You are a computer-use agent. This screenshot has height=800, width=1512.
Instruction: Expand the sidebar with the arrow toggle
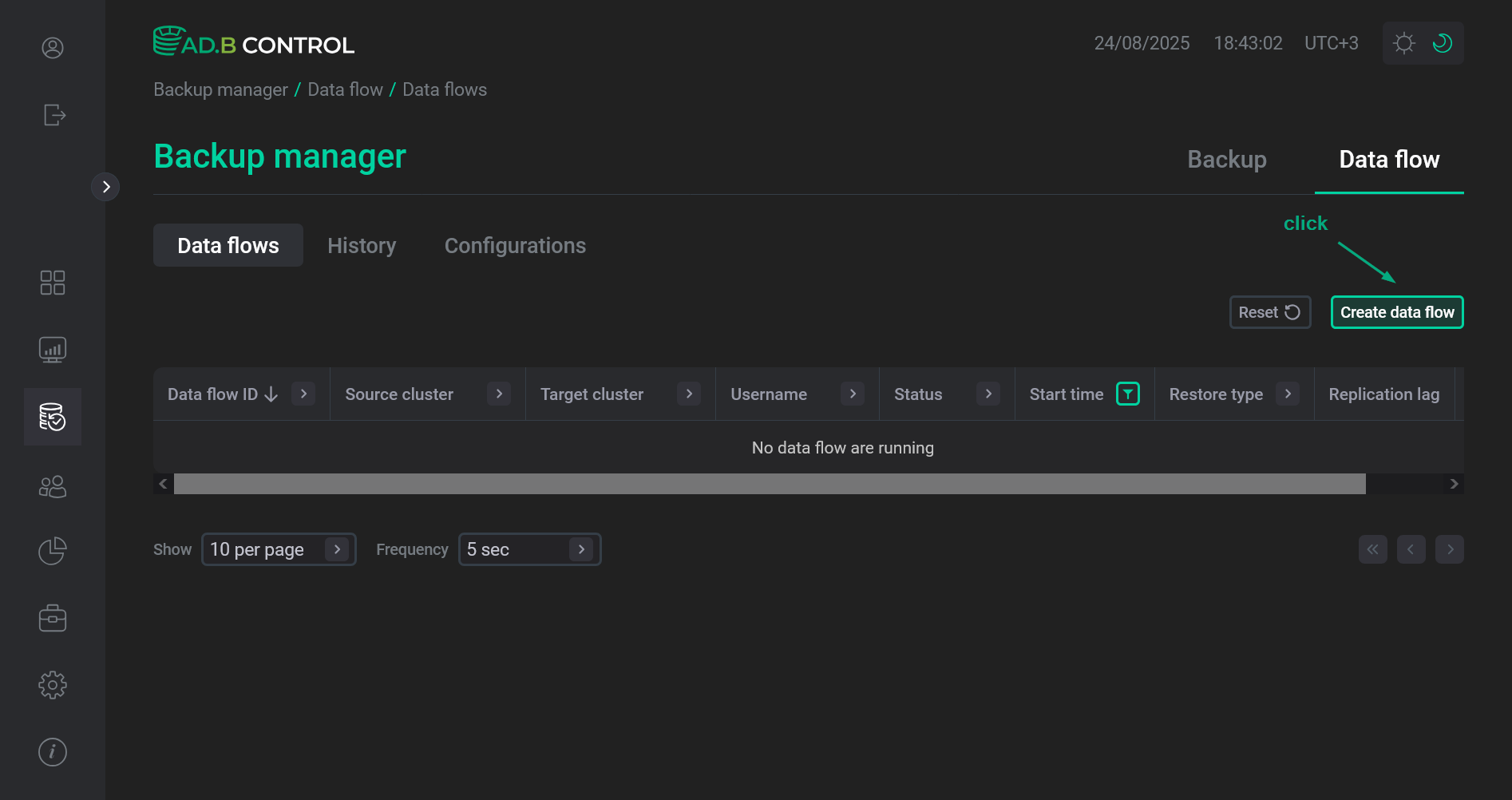point(106,186)
